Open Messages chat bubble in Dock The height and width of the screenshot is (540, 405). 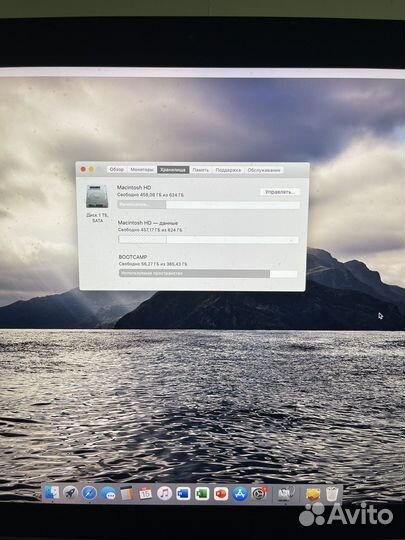pos(108,494)
